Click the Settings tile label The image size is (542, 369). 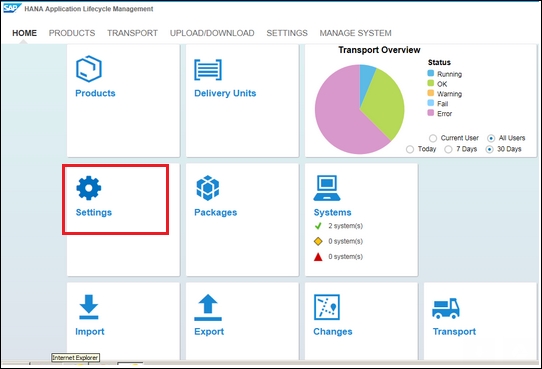(94, 212)
